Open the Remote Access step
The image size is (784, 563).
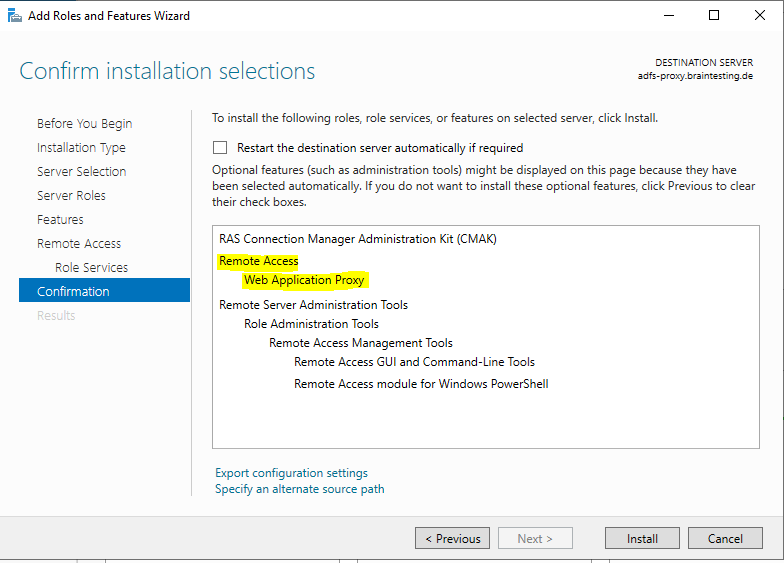pyautogui.click(x=79, y=244)
